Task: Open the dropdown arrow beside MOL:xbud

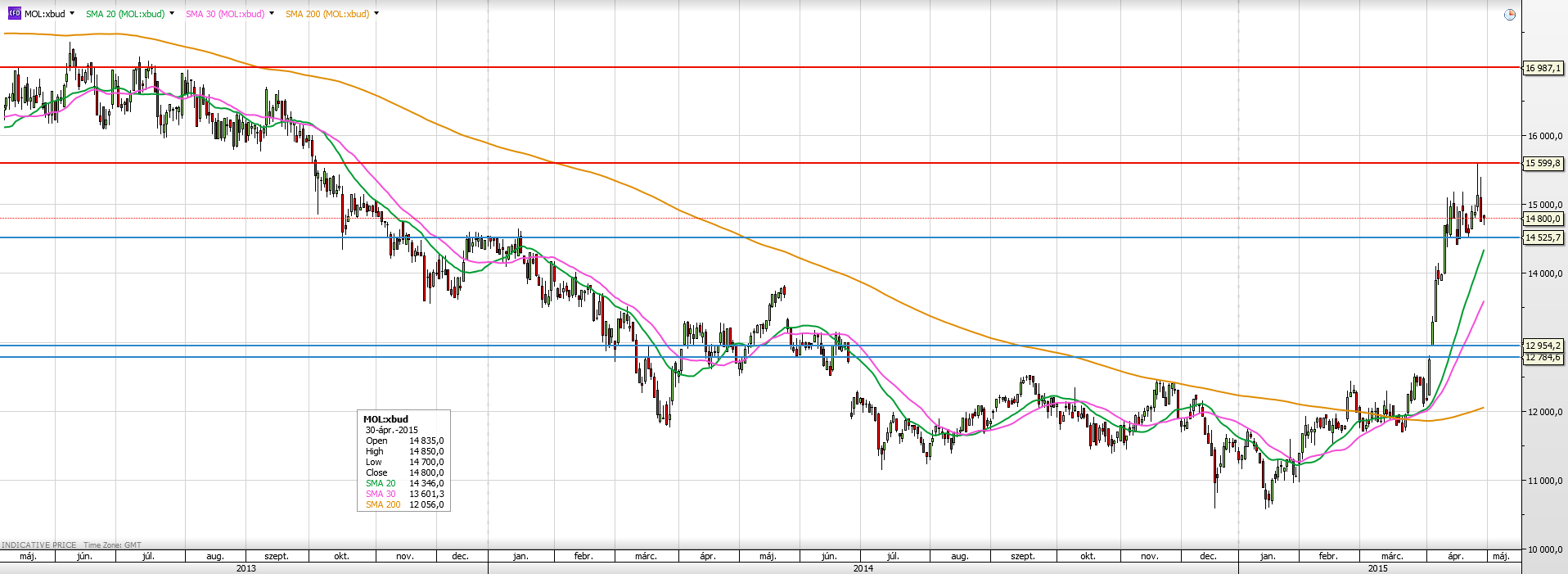Action: pos(72,13)
